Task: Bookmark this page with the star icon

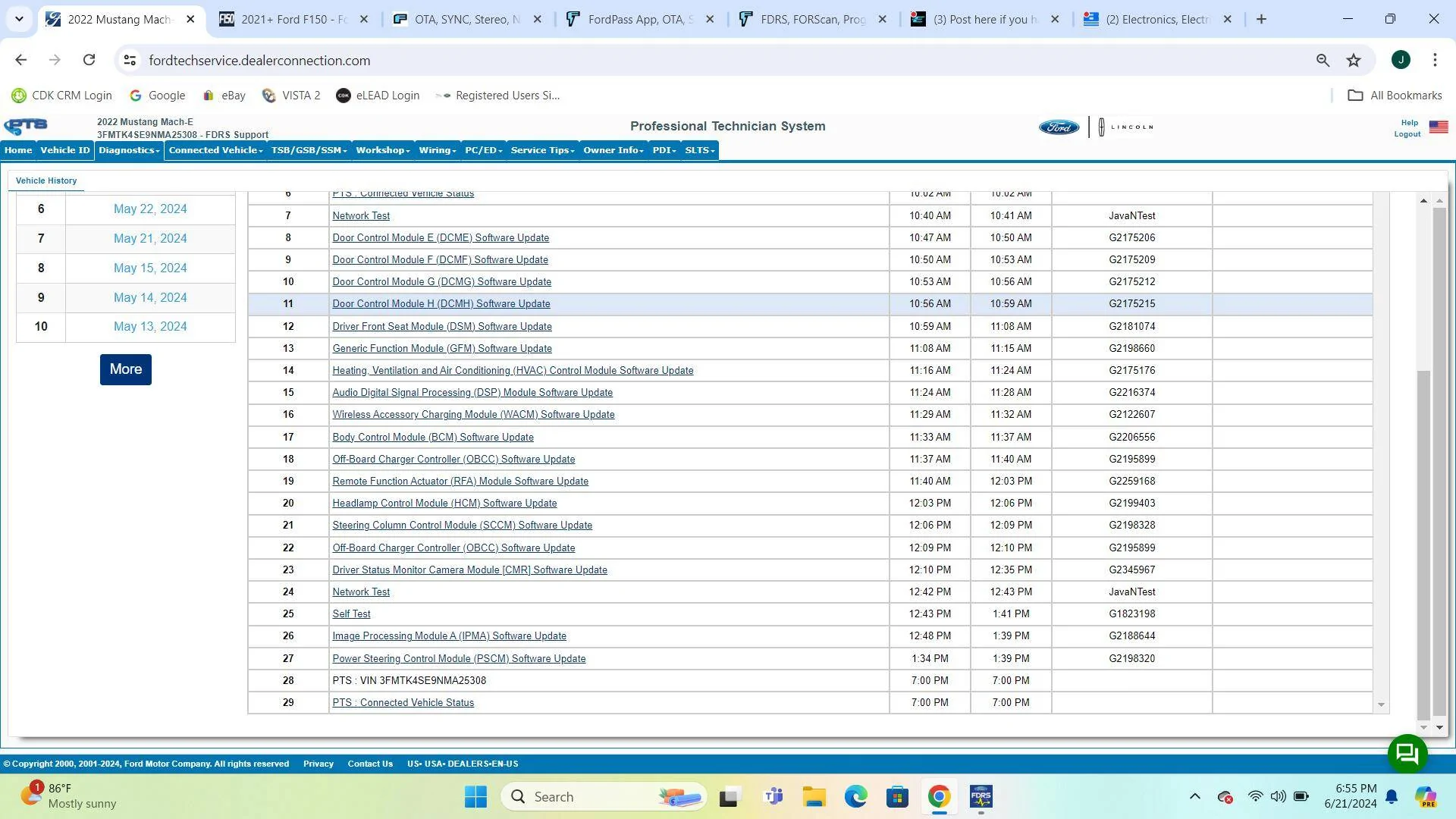Action: [1354, 60]
